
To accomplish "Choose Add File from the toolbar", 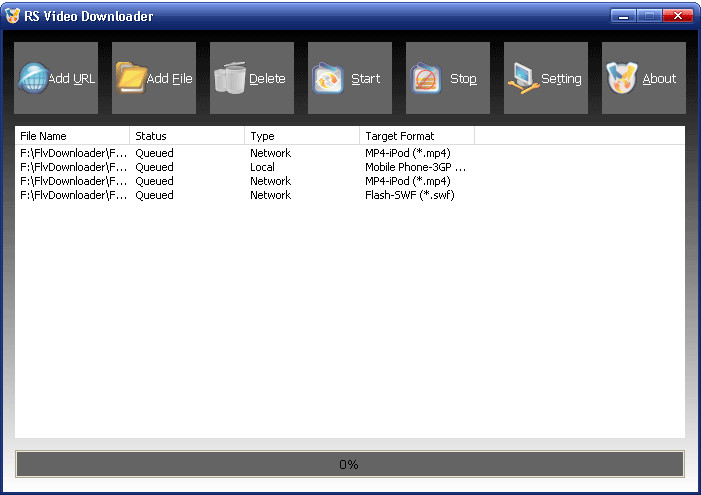I will 154,78.
